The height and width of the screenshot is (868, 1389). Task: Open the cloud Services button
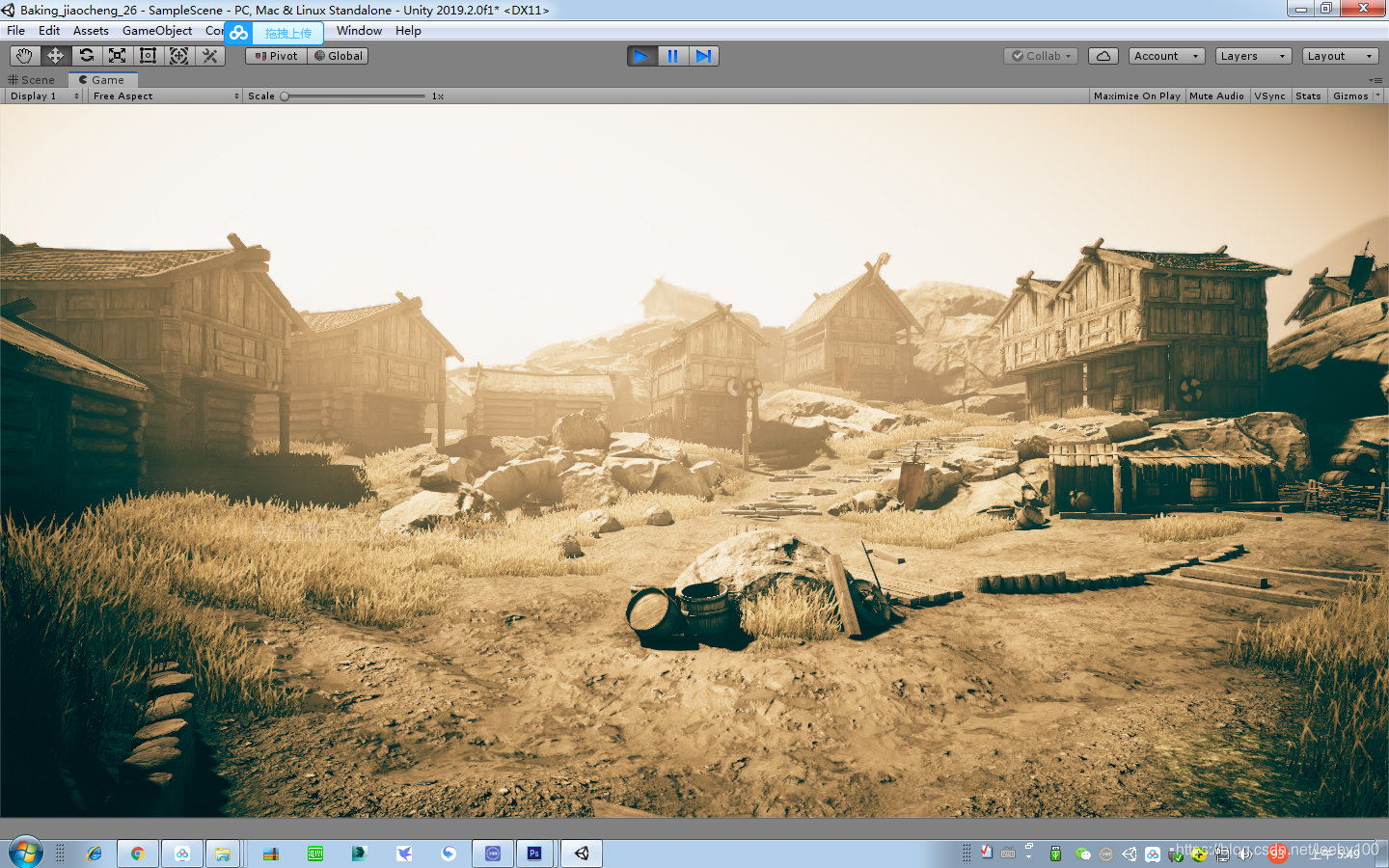pos(1103,56)
